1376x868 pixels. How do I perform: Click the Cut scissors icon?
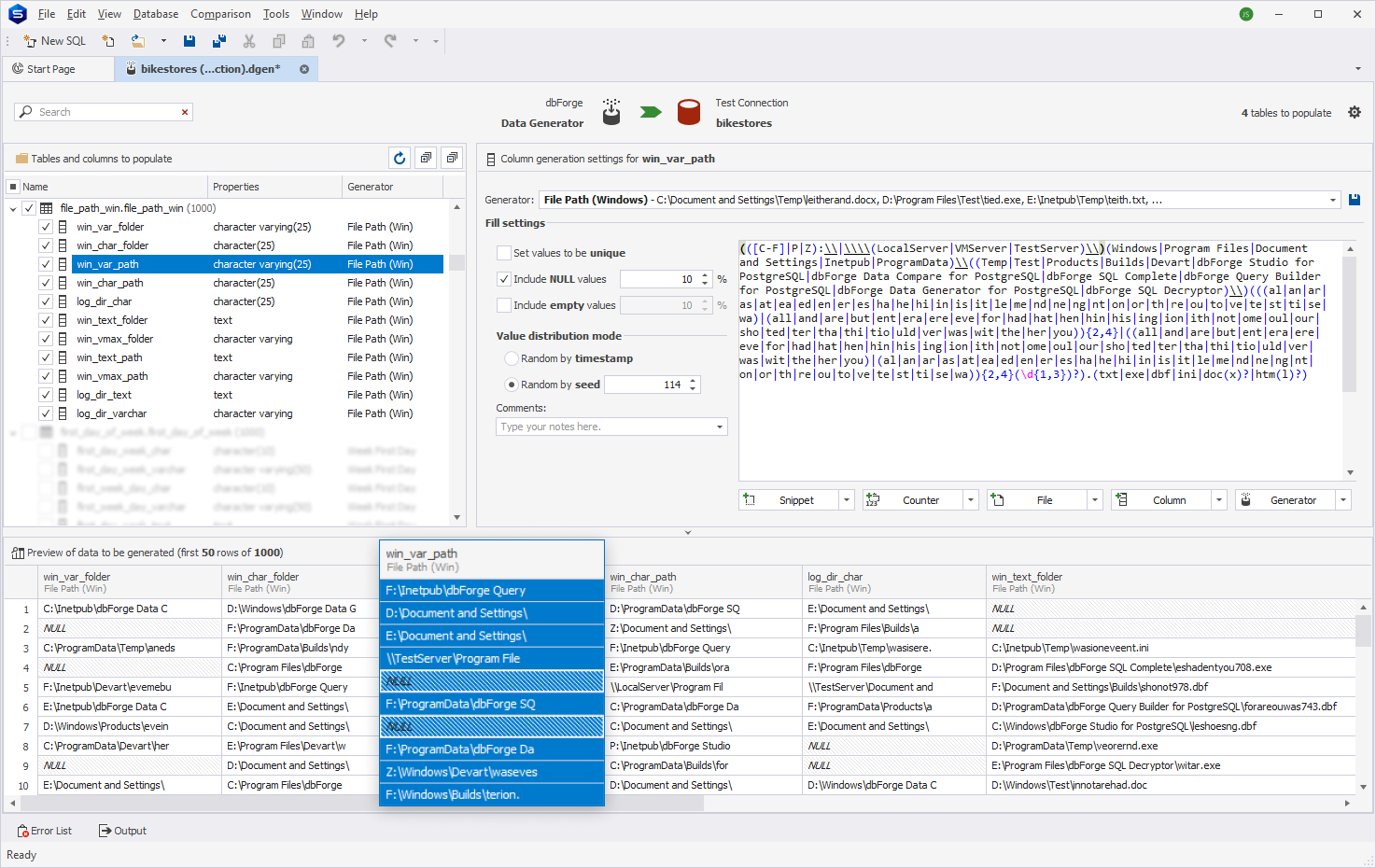[249, 41]
